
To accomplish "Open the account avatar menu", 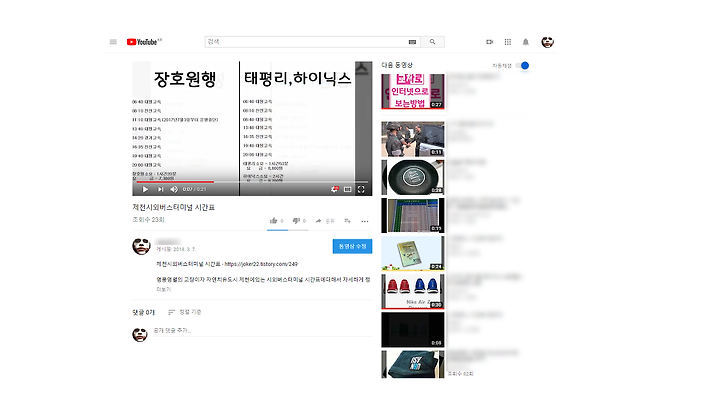I will coord(547,42).
